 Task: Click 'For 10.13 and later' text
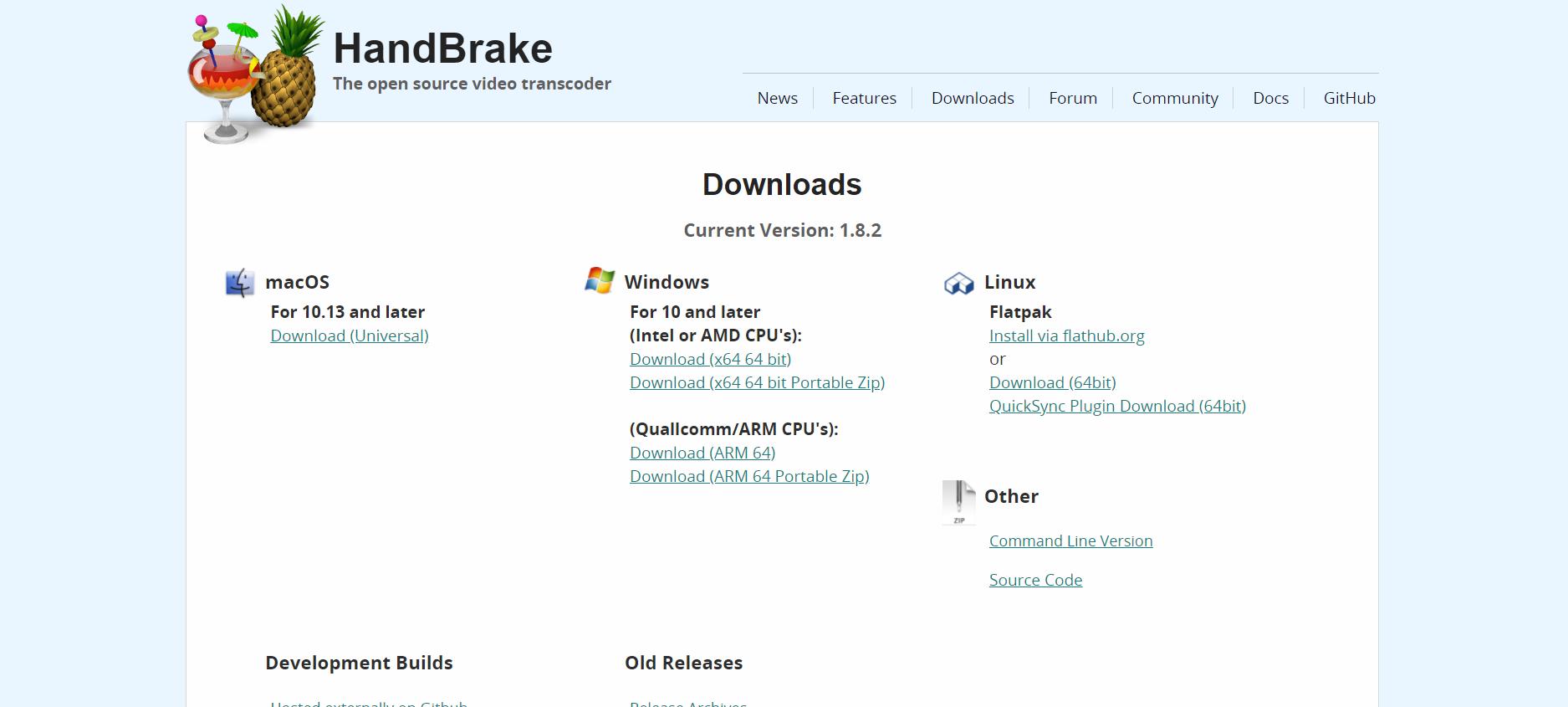(x=348, y=312)
